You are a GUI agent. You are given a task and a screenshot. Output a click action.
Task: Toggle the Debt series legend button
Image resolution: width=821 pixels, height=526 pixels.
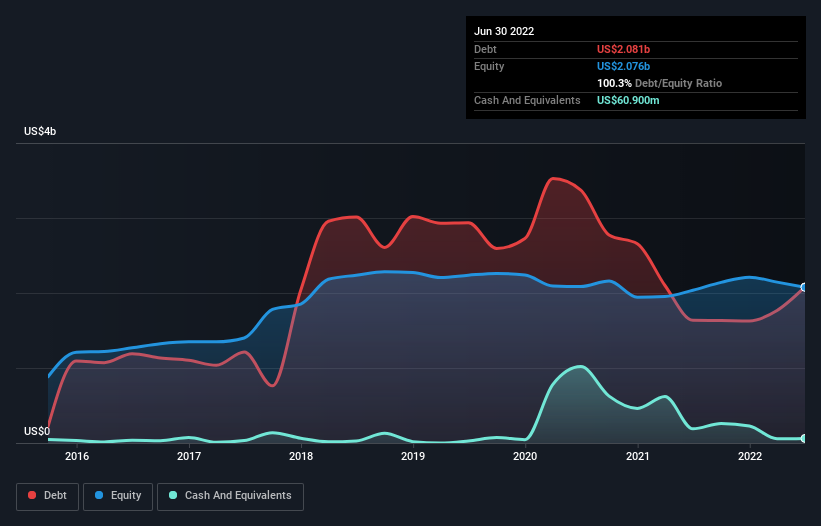click(48, 496)
